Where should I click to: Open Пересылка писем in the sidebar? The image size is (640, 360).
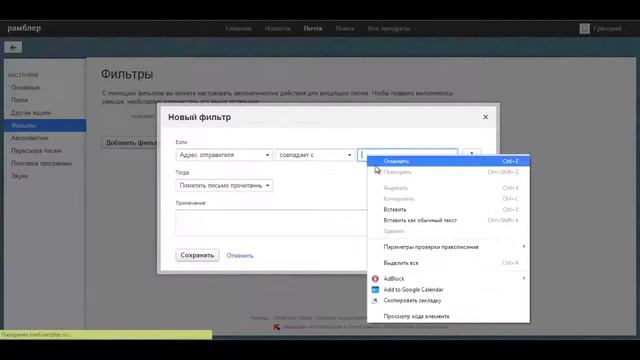tap(36, 151)
